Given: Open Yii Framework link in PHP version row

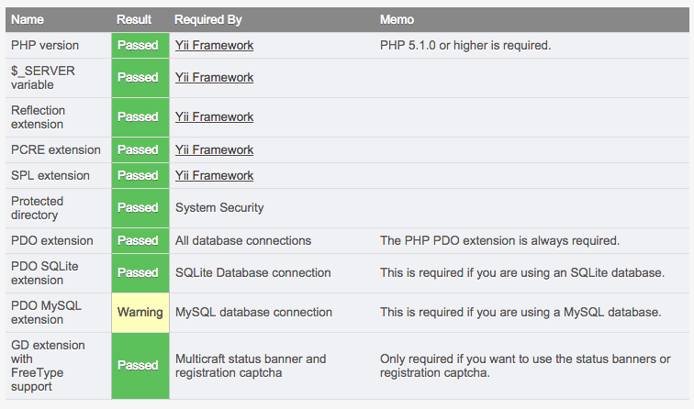Looking at the screenshot, I should 214,45.
